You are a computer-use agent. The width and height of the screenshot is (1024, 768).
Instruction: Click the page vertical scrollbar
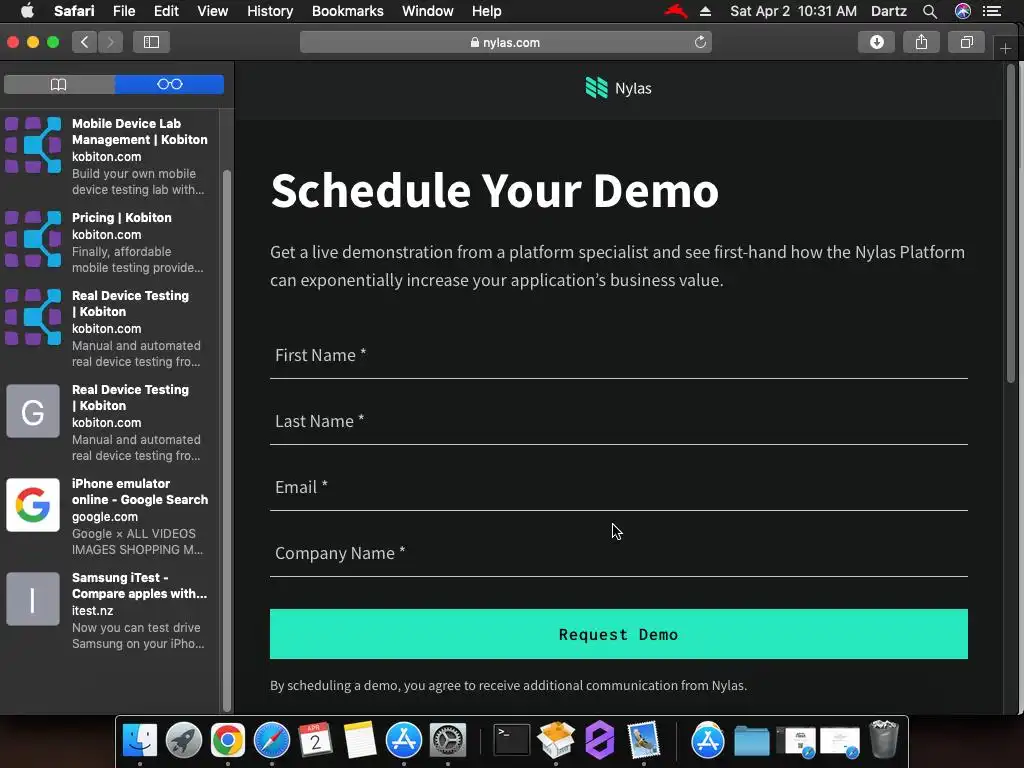coord(1011,223)
